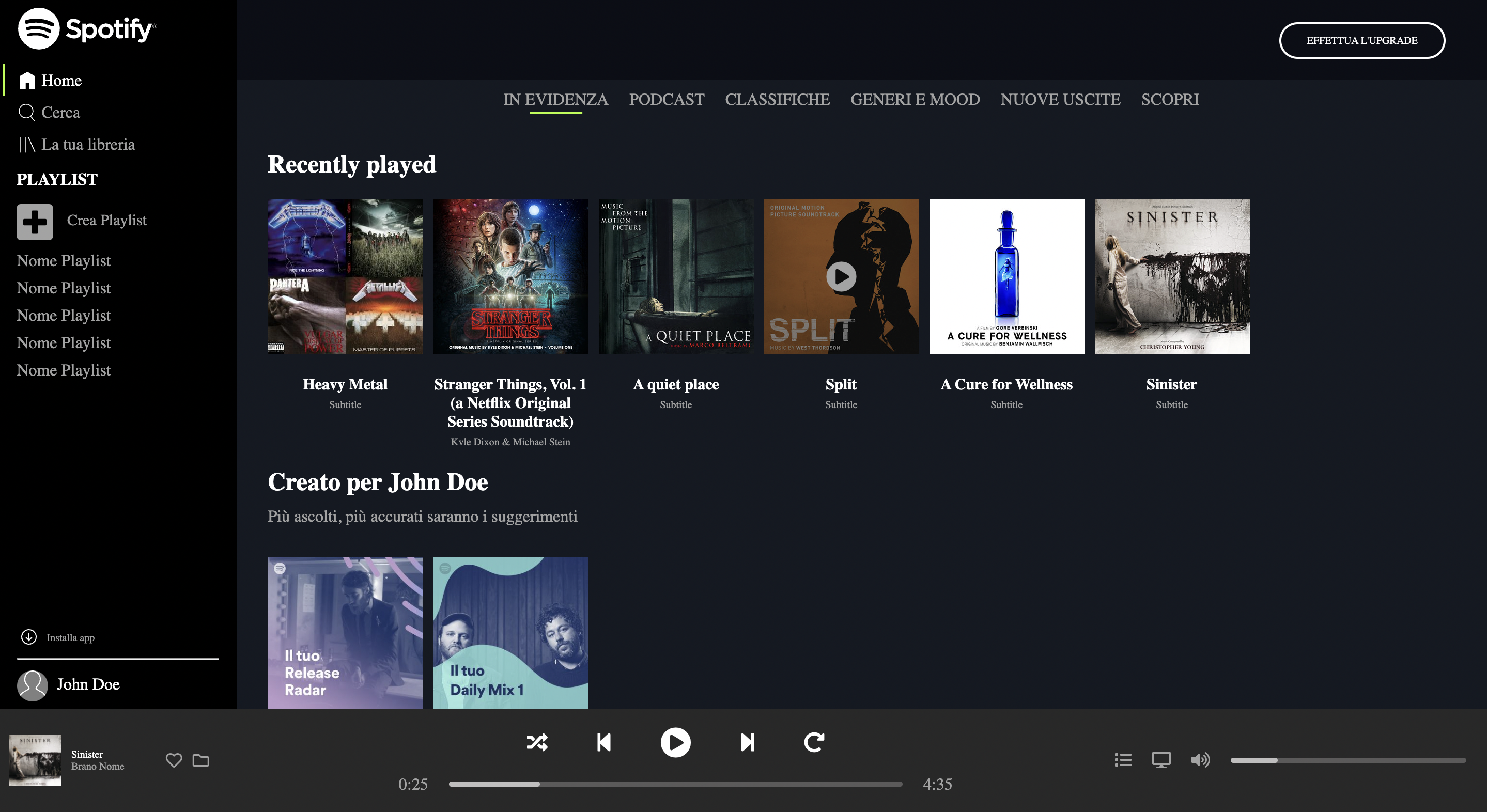Click the song progress bar
1487x812 pixels.
675,784
